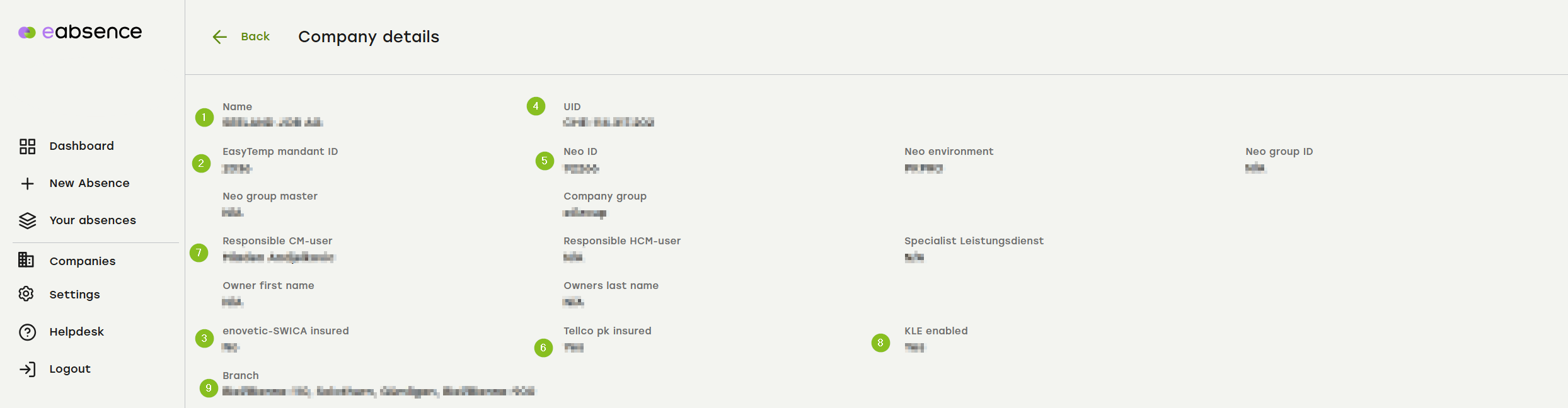
Task: Click green marker 4 beside UID
Action: (x=536, y=106)
